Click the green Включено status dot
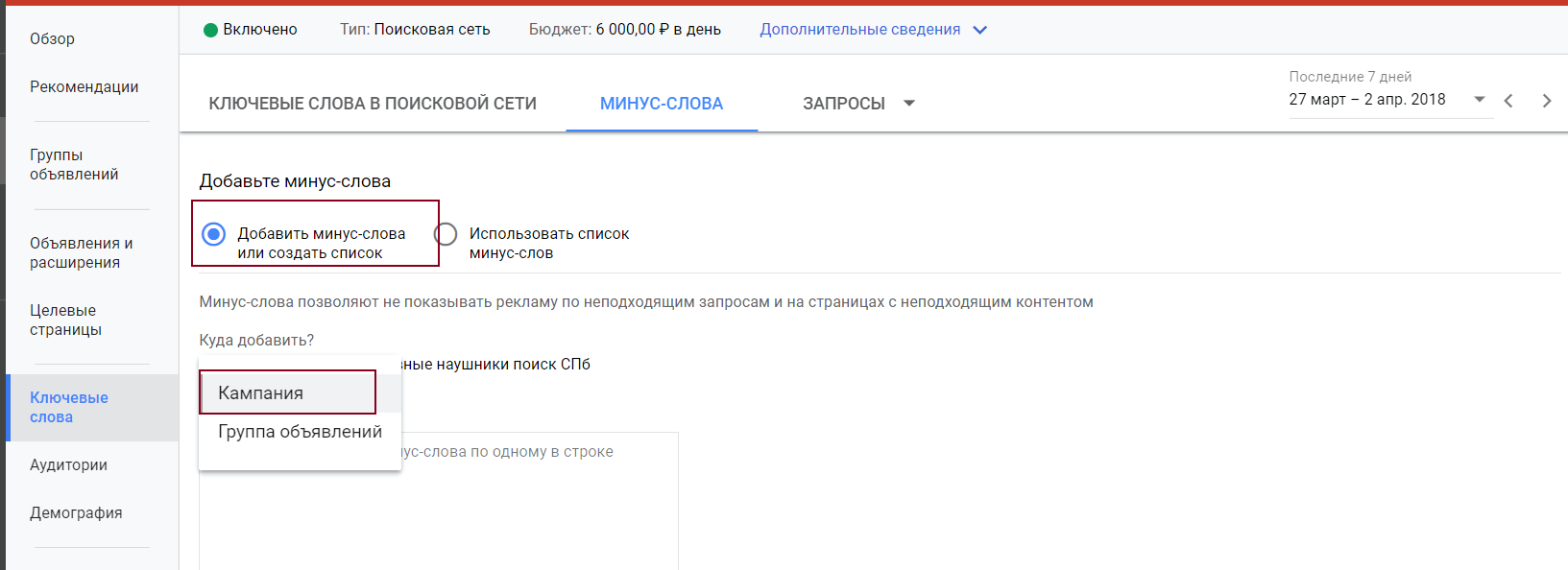Viewport: 1568px width, 570px height. click(x=211, y=30)
